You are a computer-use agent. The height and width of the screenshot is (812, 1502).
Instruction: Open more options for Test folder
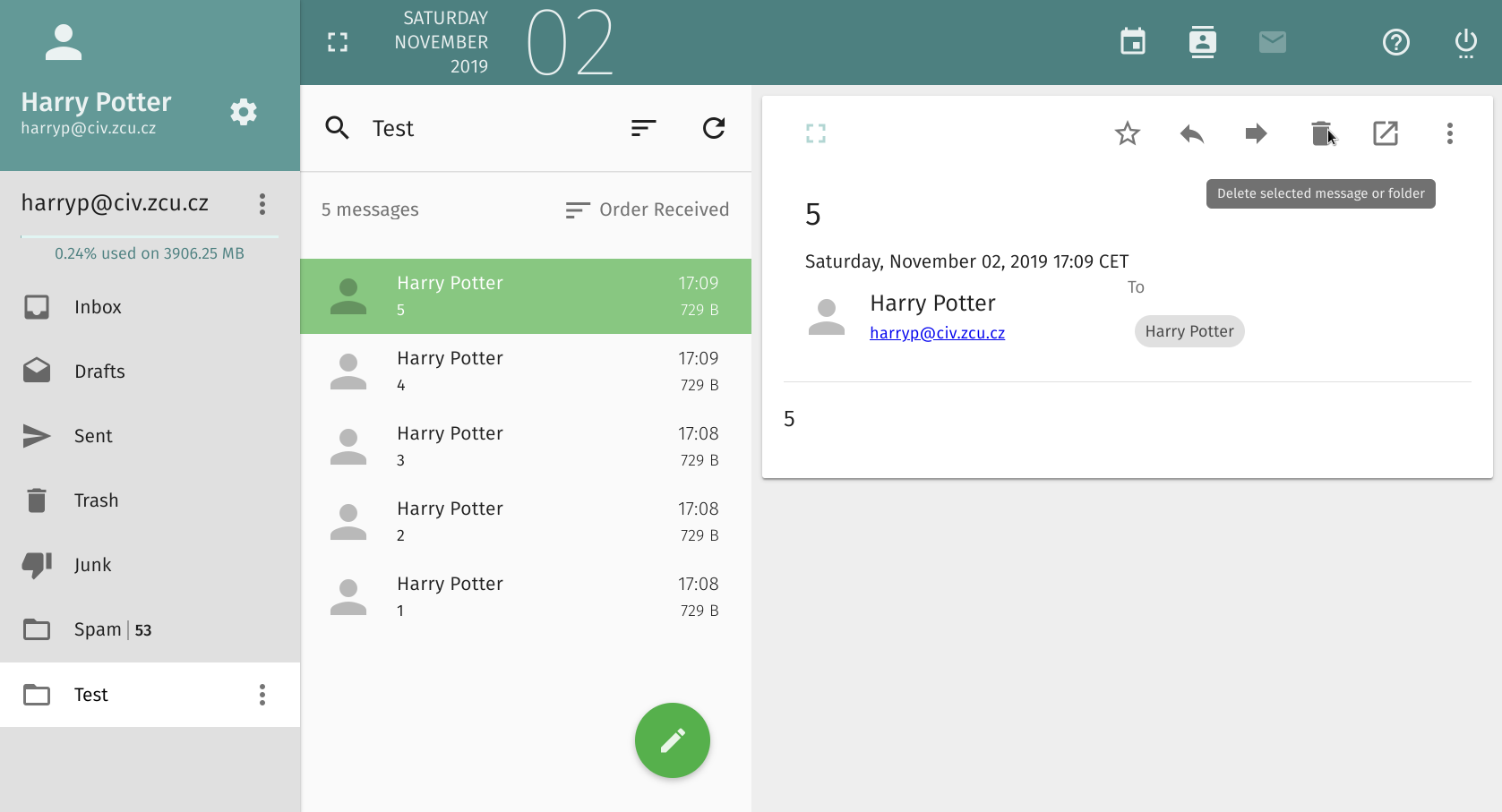tap(262, 695)
